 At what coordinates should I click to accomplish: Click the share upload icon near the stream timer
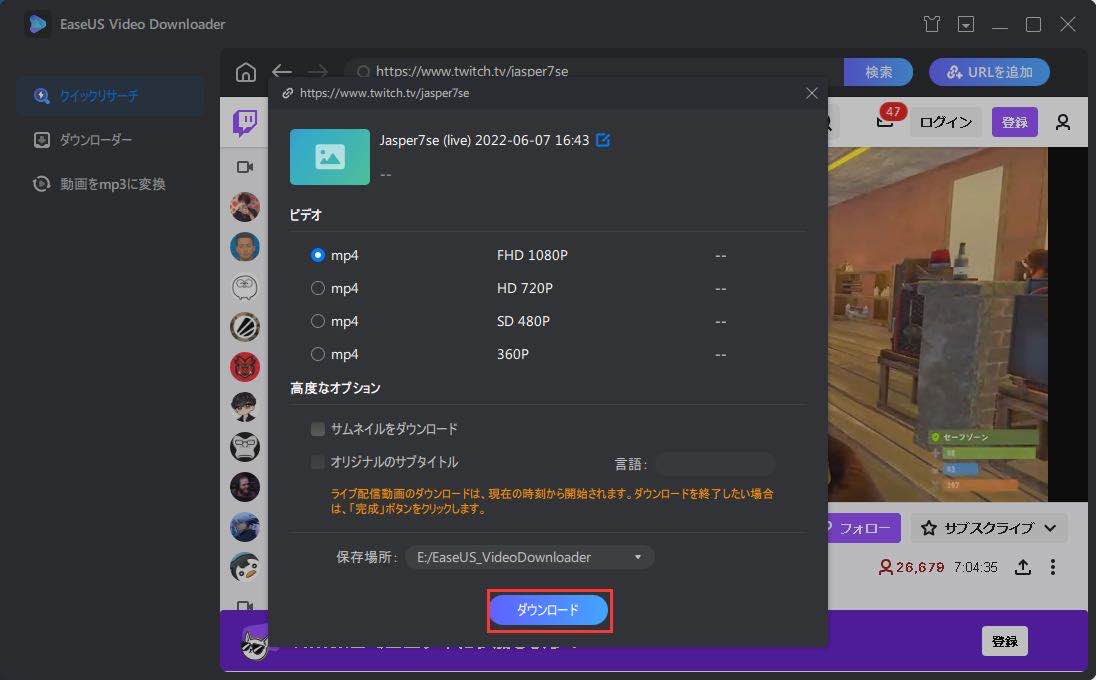[x=1021, y=567]
